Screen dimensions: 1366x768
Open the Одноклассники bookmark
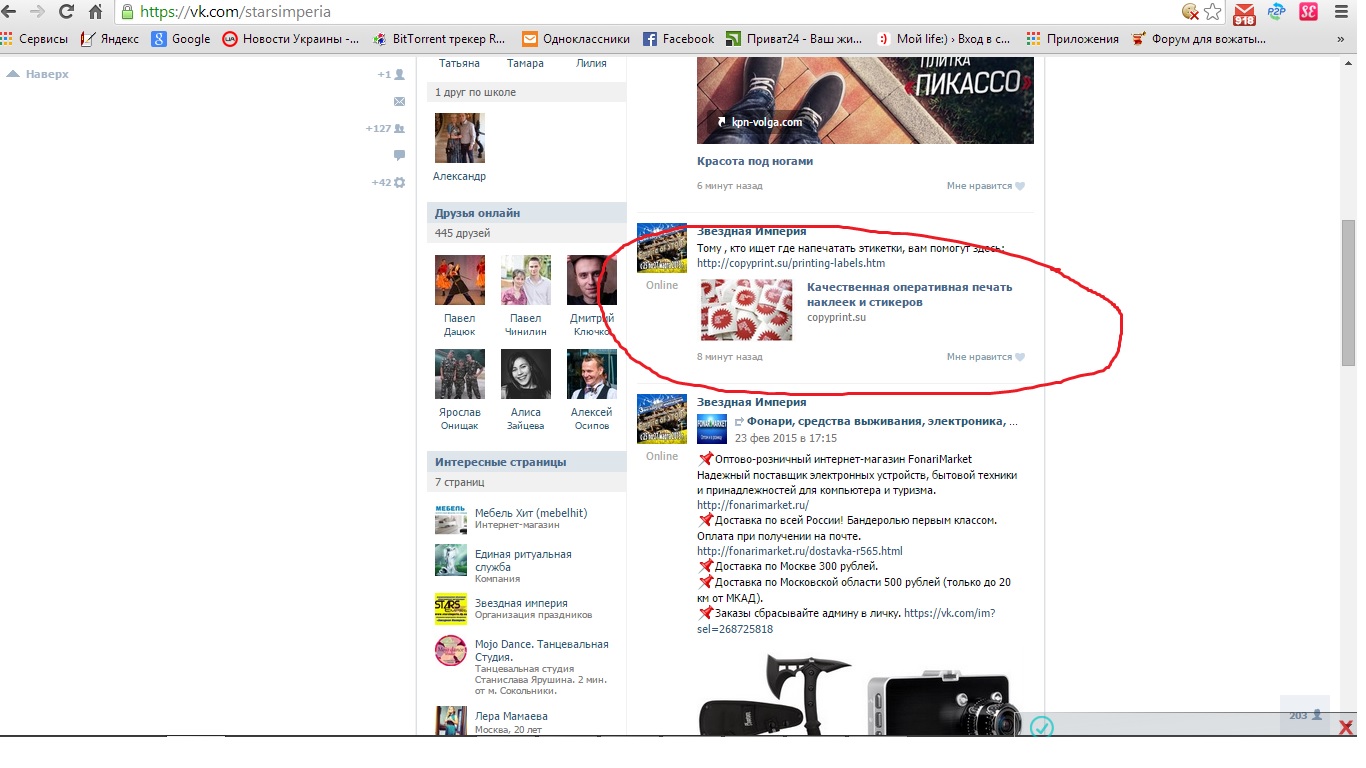(x=576, y=39)
